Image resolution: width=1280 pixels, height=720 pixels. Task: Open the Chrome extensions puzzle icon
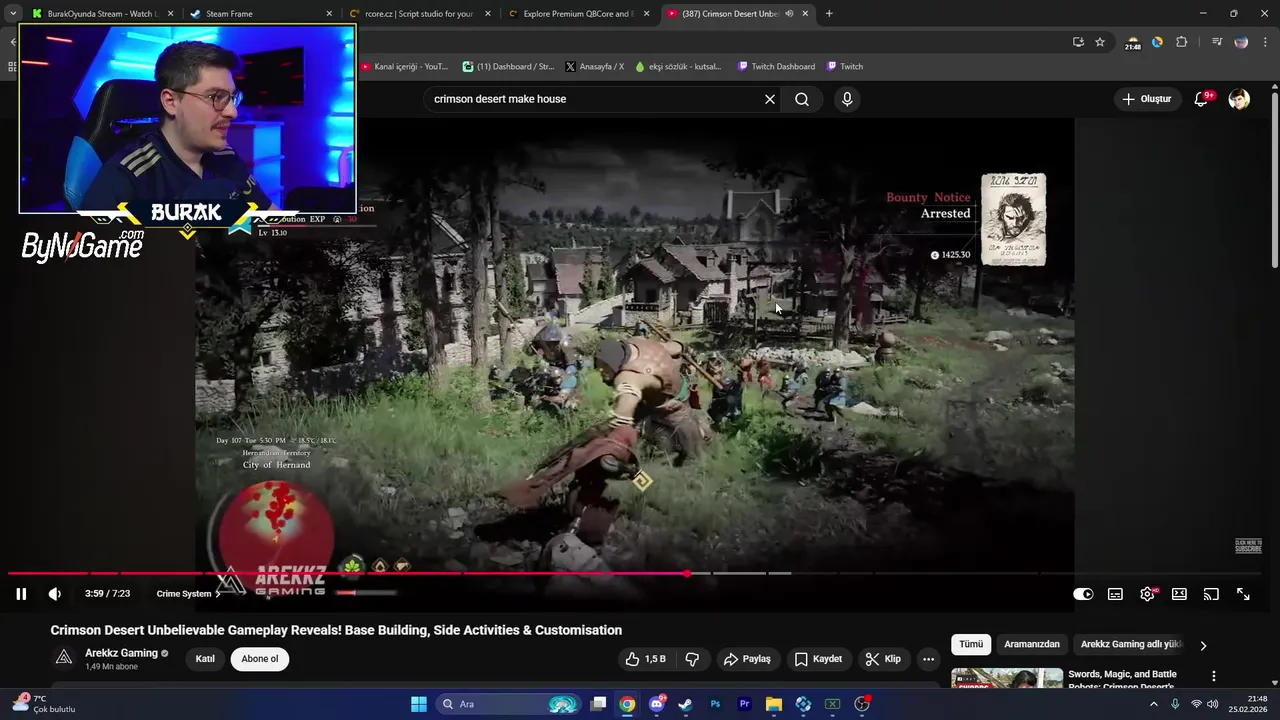pos(1182,42)
